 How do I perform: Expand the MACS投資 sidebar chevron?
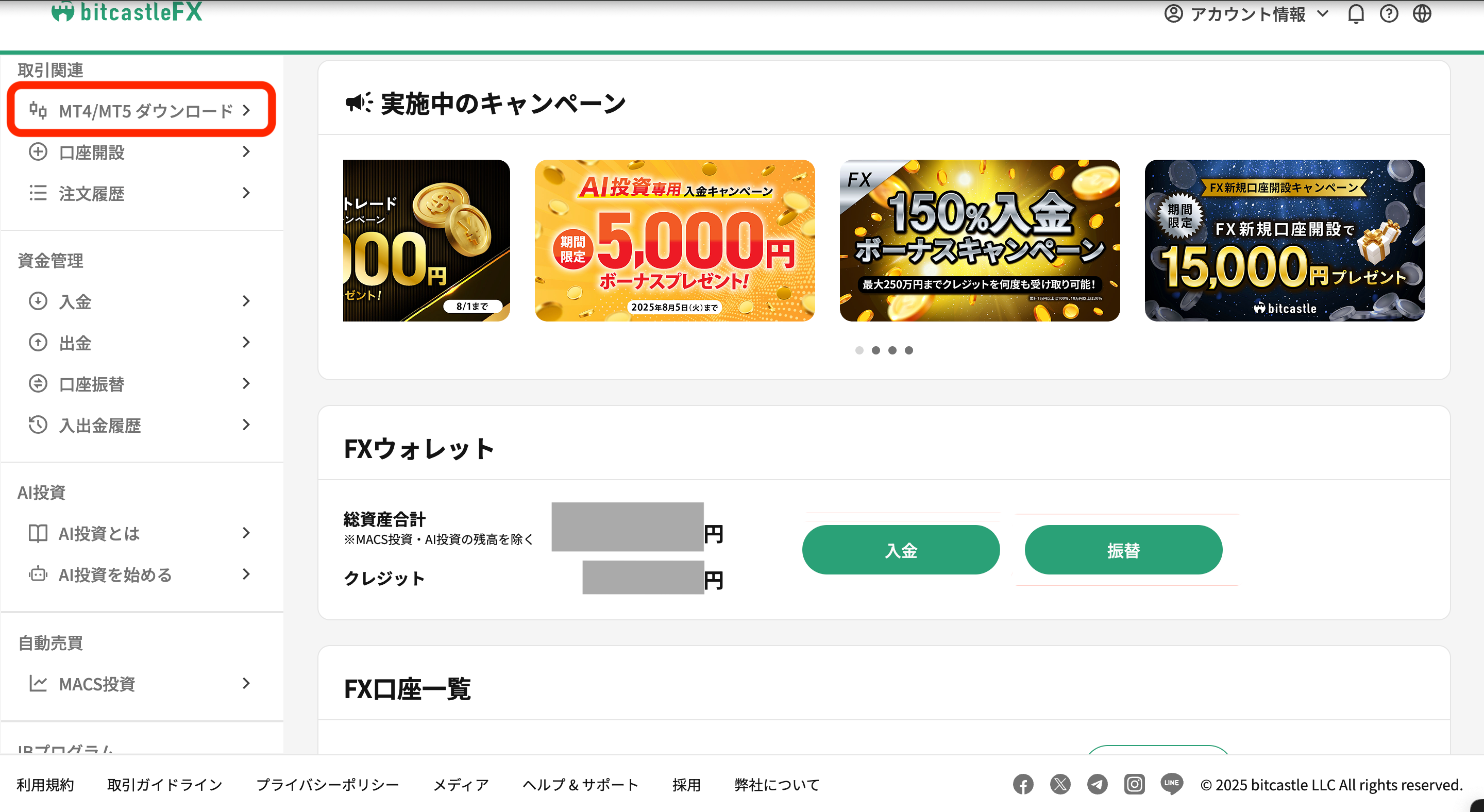(246, 684)
